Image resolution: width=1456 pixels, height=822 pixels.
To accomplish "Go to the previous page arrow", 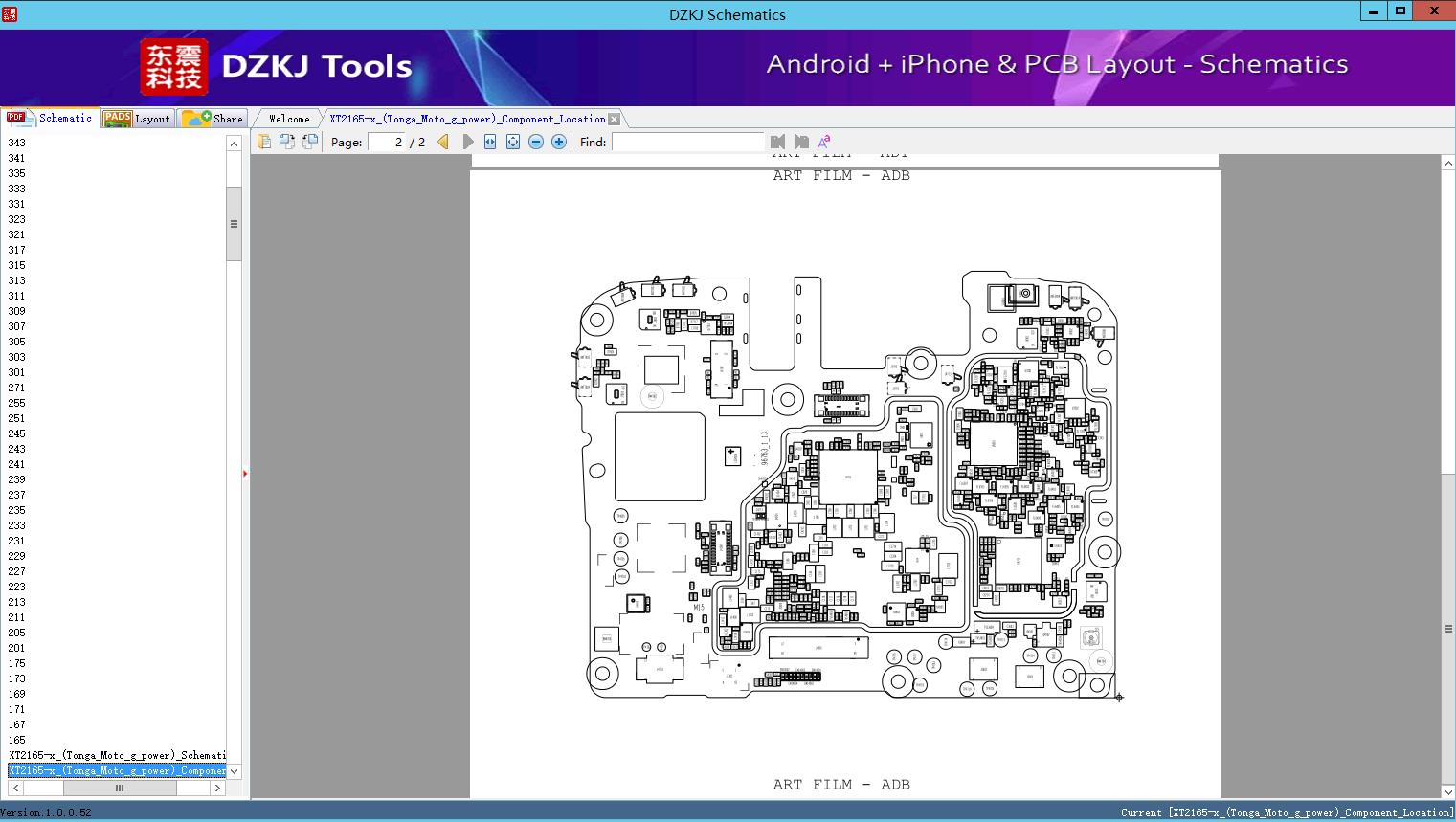I will (443, 142).
